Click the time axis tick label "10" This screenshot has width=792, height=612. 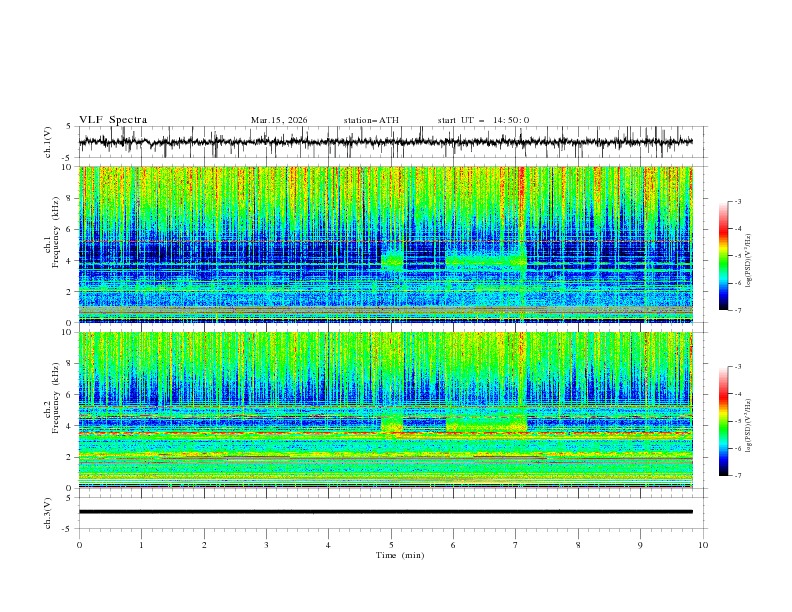pyautogui.click(x=703, y=545)
